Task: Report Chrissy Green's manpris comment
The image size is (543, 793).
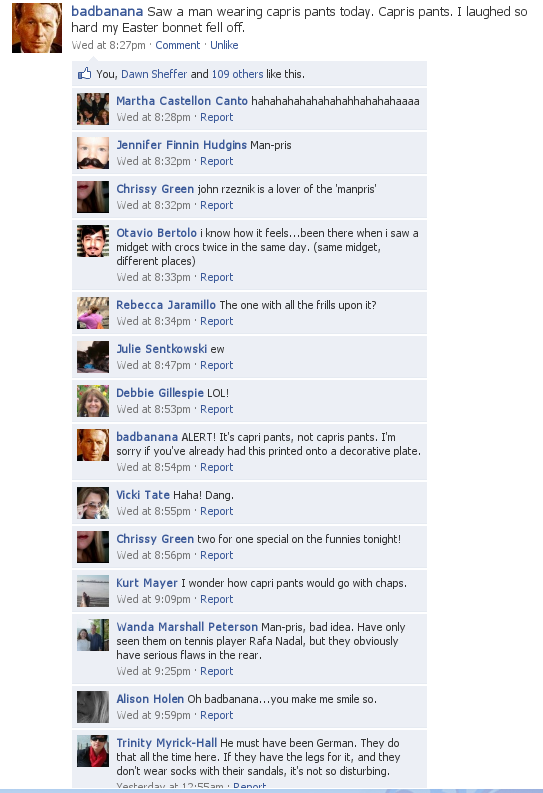Action: click(x=216, y=205)
